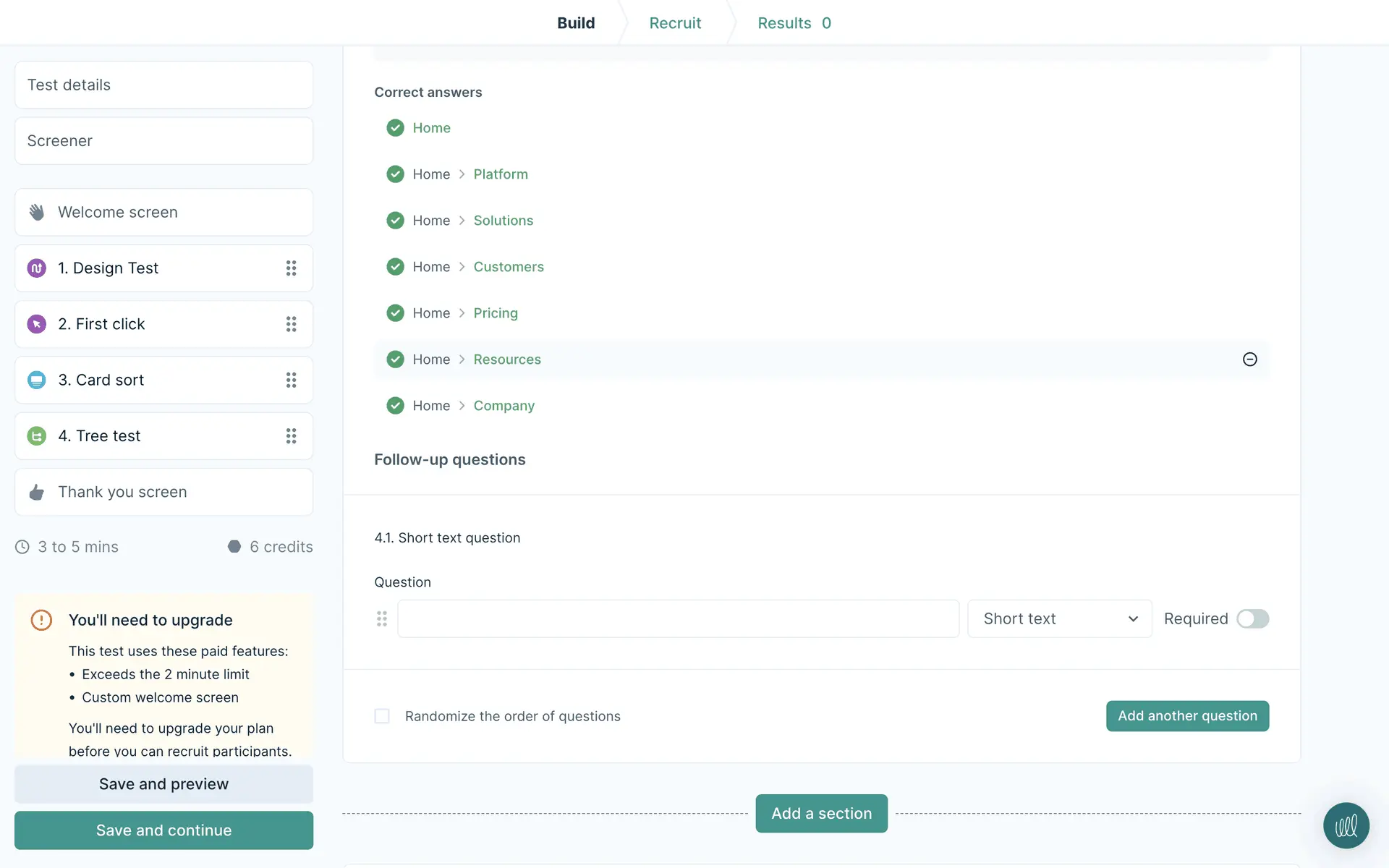
Task: Click the question row drag handle
Action: [382, 618]
